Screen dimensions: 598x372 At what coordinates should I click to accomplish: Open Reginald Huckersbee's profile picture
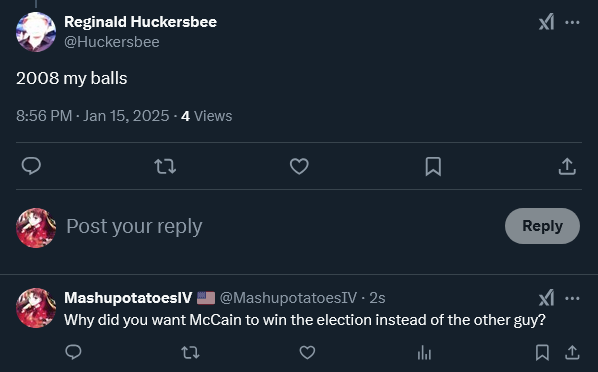[36, 32]
